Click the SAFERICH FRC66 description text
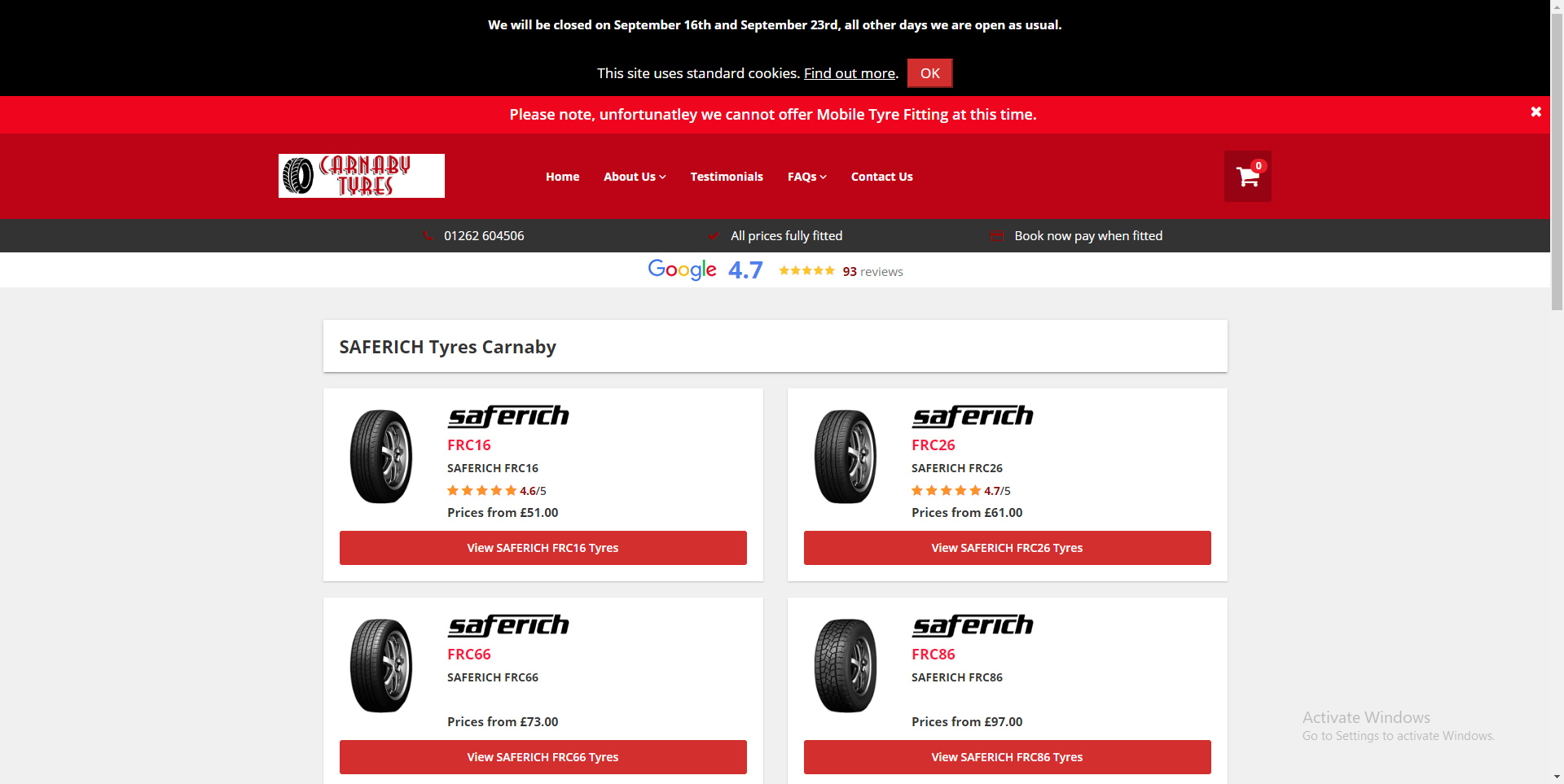Viewport: 1564px width, 784px height. [x=493, y=677]
